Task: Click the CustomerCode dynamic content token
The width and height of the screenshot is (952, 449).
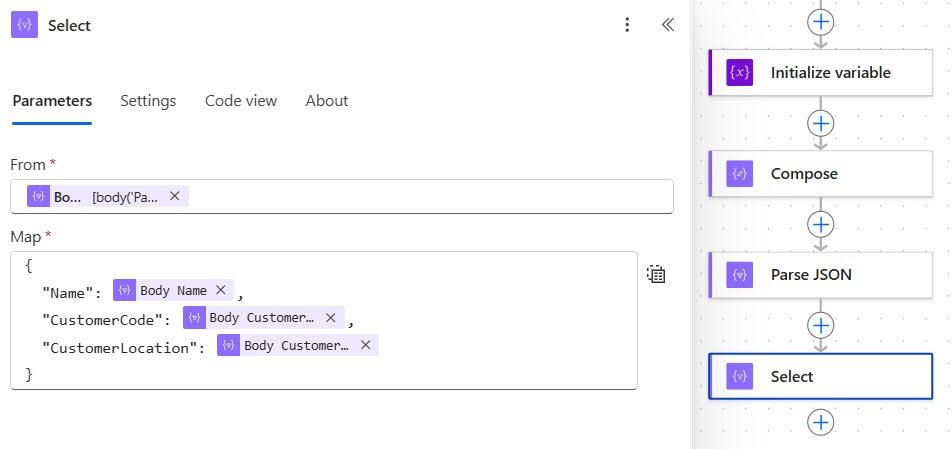Action: pos(262,317)
